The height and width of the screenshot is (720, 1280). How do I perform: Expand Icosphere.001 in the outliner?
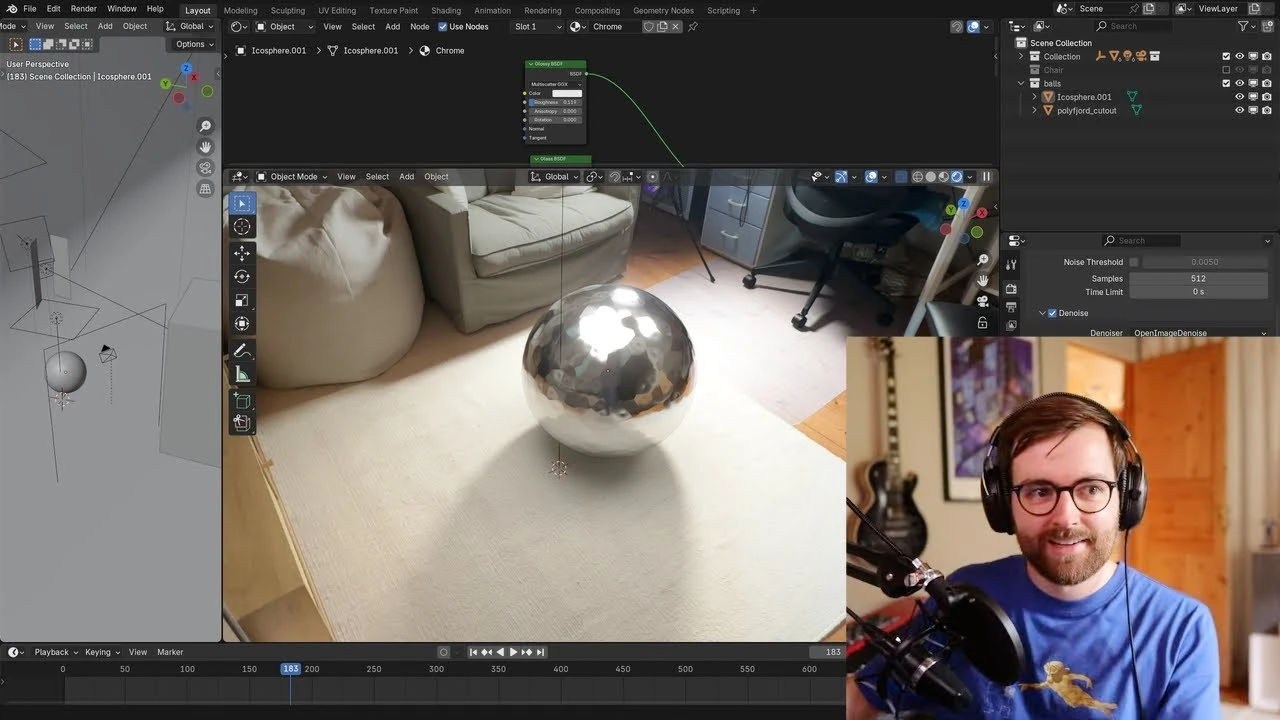click(1034, 97)
